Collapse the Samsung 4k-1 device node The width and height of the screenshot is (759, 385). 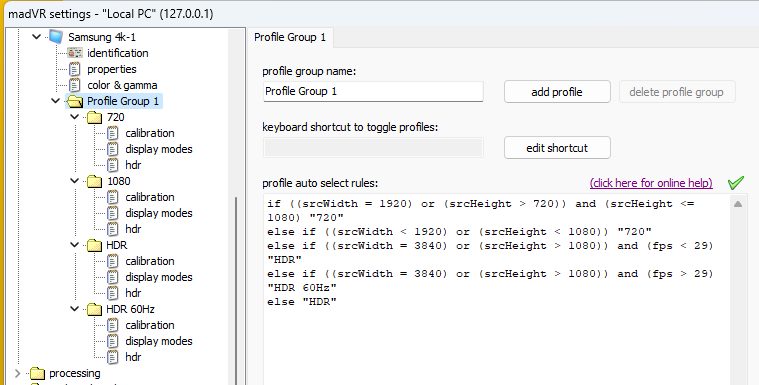click(36, 37)
